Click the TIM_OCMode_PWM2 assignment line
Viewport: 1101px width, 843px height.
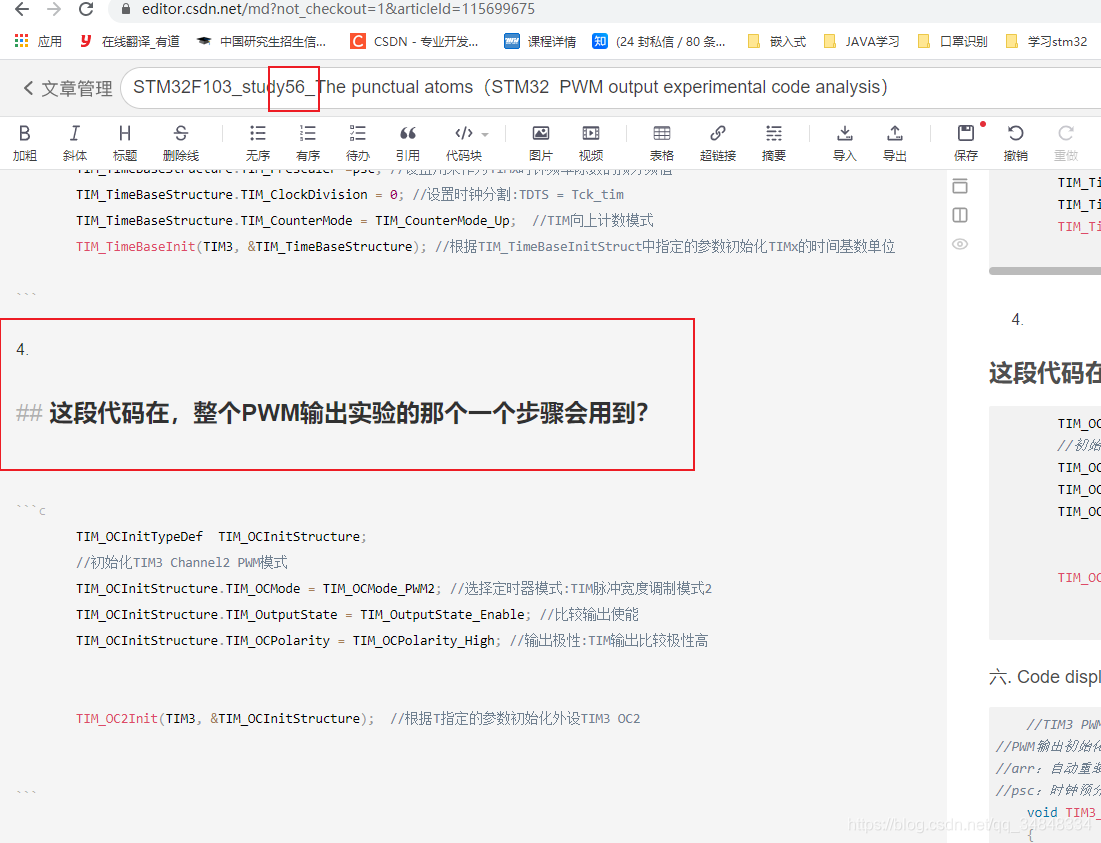[x=394, y=588]
